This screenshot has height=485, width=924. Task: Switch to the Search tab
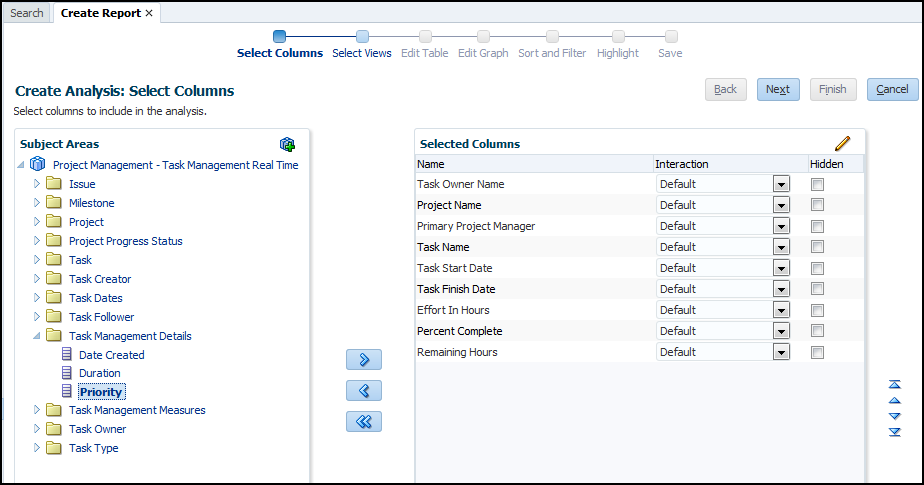[x=27, y=13]
